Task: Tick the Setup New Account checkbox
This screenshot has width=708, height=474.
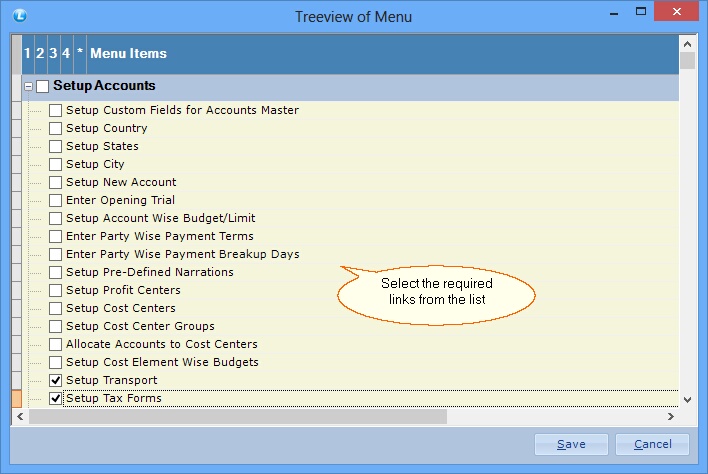Action: (x=56, y=183)
